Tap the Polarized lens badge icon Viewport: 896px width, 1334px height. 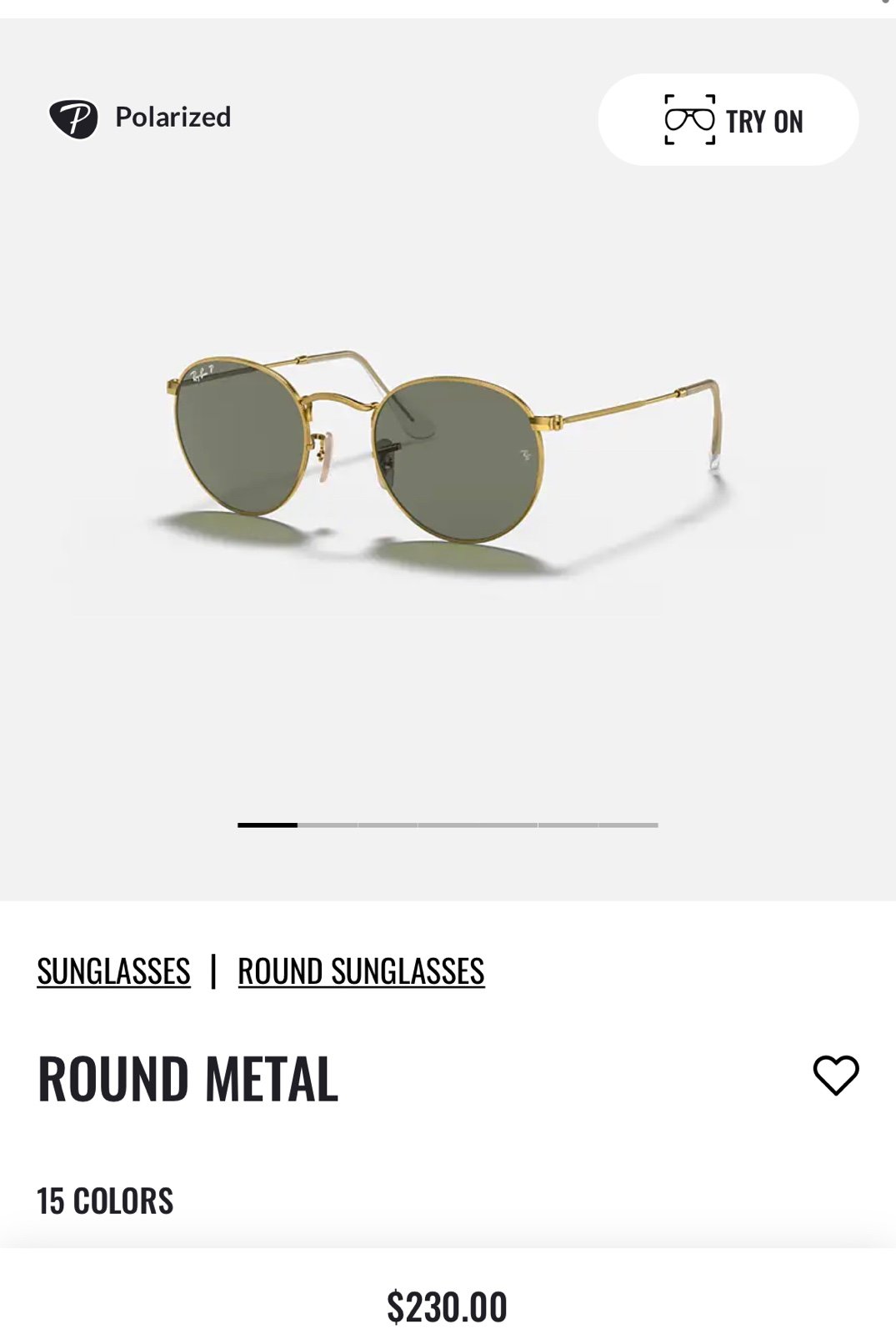(73, 118)
